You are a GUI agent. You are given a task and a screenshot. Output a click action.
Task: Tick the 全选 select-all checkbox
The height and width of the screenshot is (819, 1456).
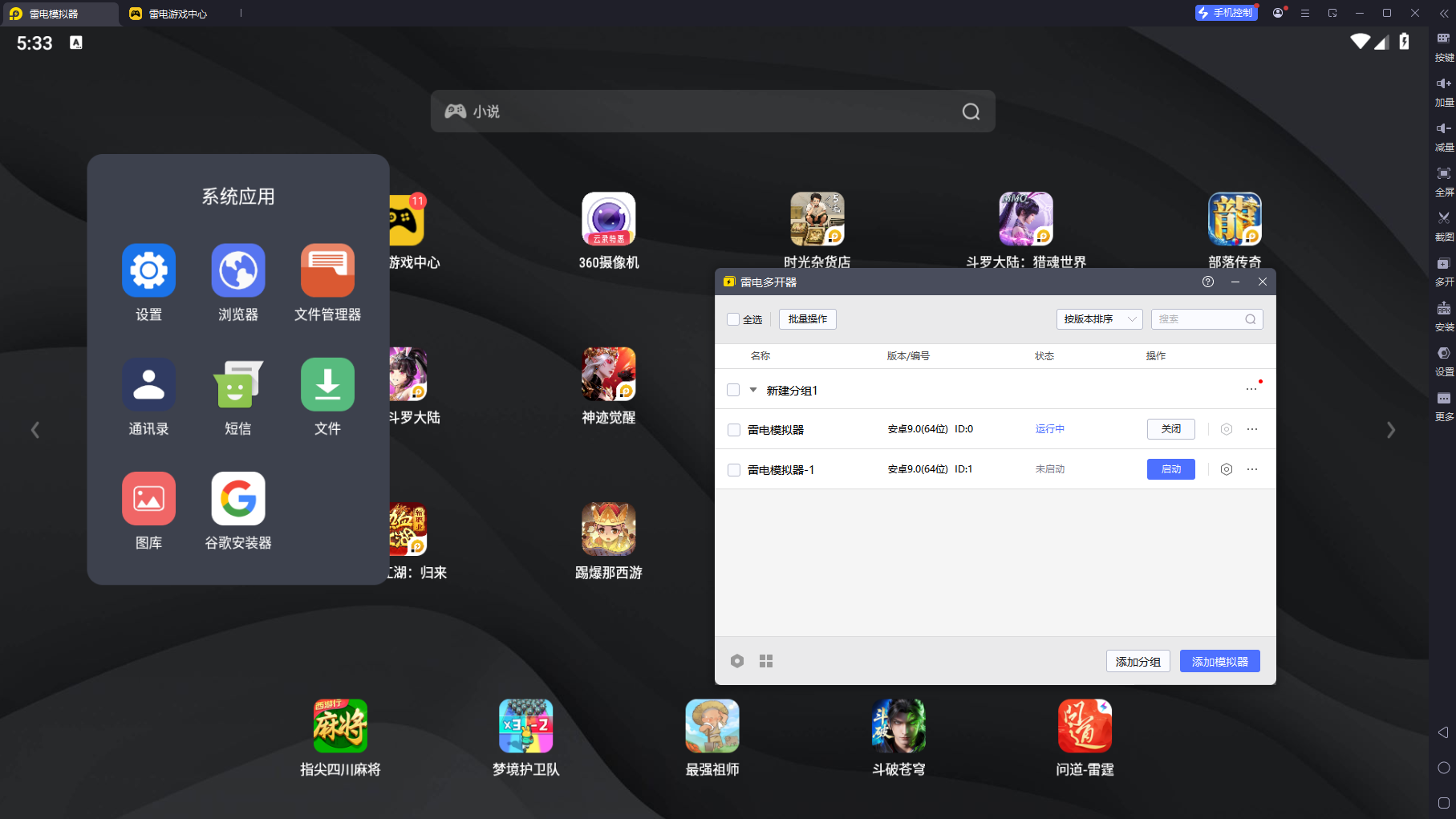(x=733, y=319)
